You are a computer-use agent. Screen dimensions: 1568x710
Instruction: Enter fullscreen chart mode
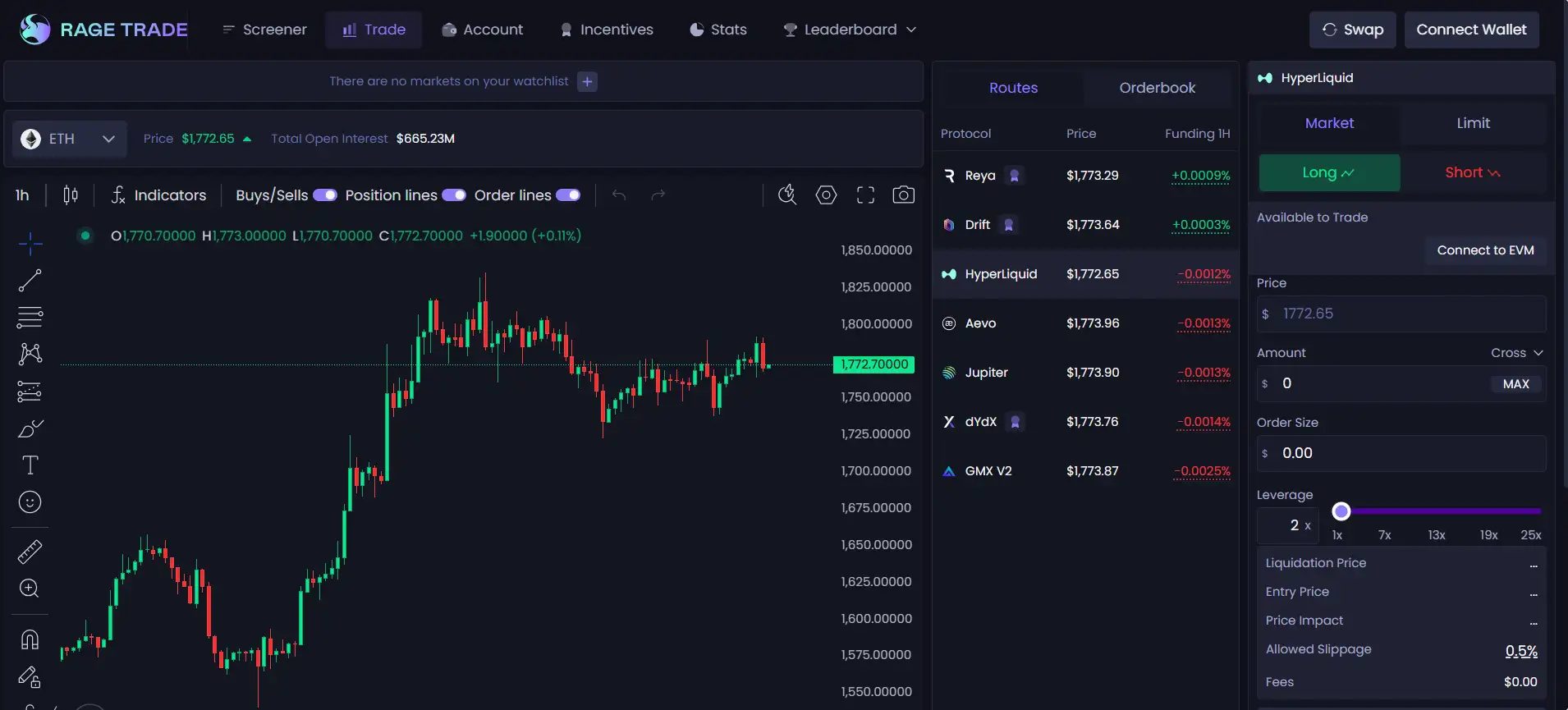865,195
